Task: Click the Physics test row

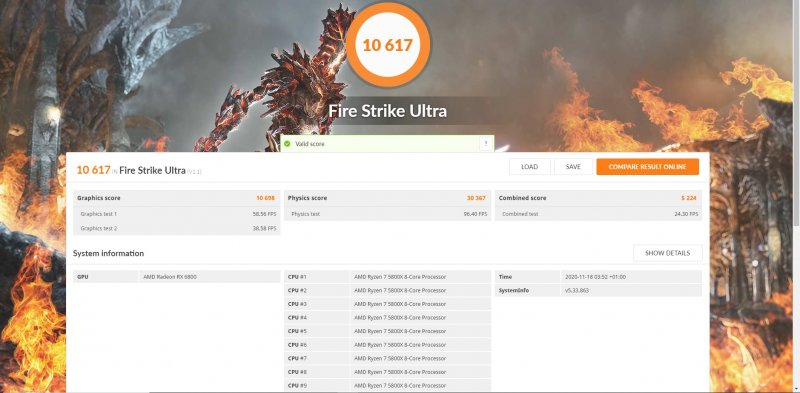Action: 387,214
